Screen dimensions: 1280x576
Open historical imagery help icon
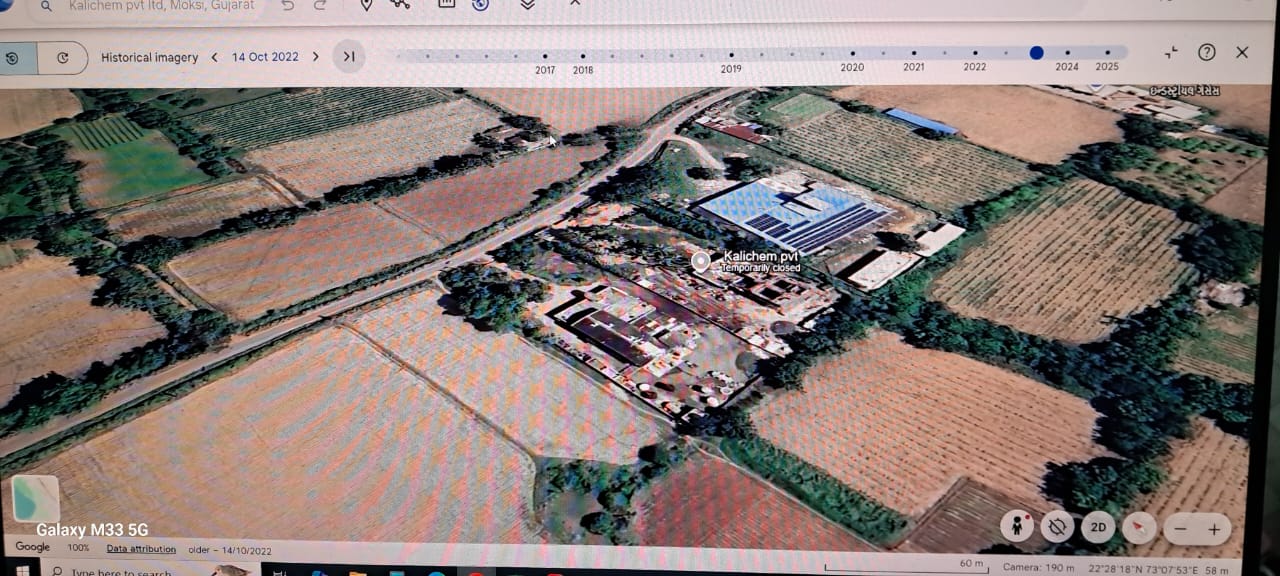[x=1207, y=52]
